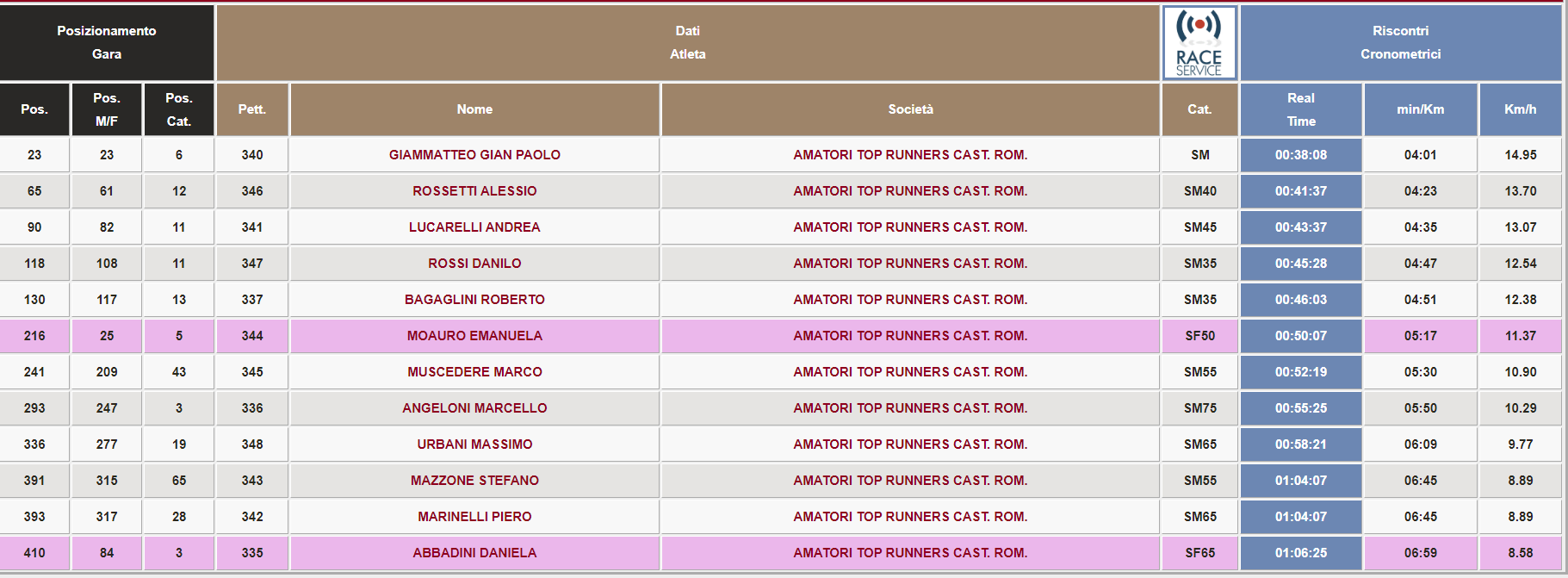The image size is (1568, 578).
Task: Open ROSSETTI ALESSIO athlete link
Action: click(474, 191)
